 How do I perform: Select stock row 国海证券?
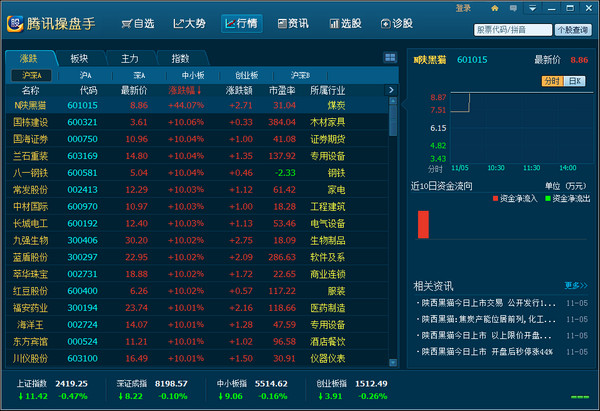point(197,139)
